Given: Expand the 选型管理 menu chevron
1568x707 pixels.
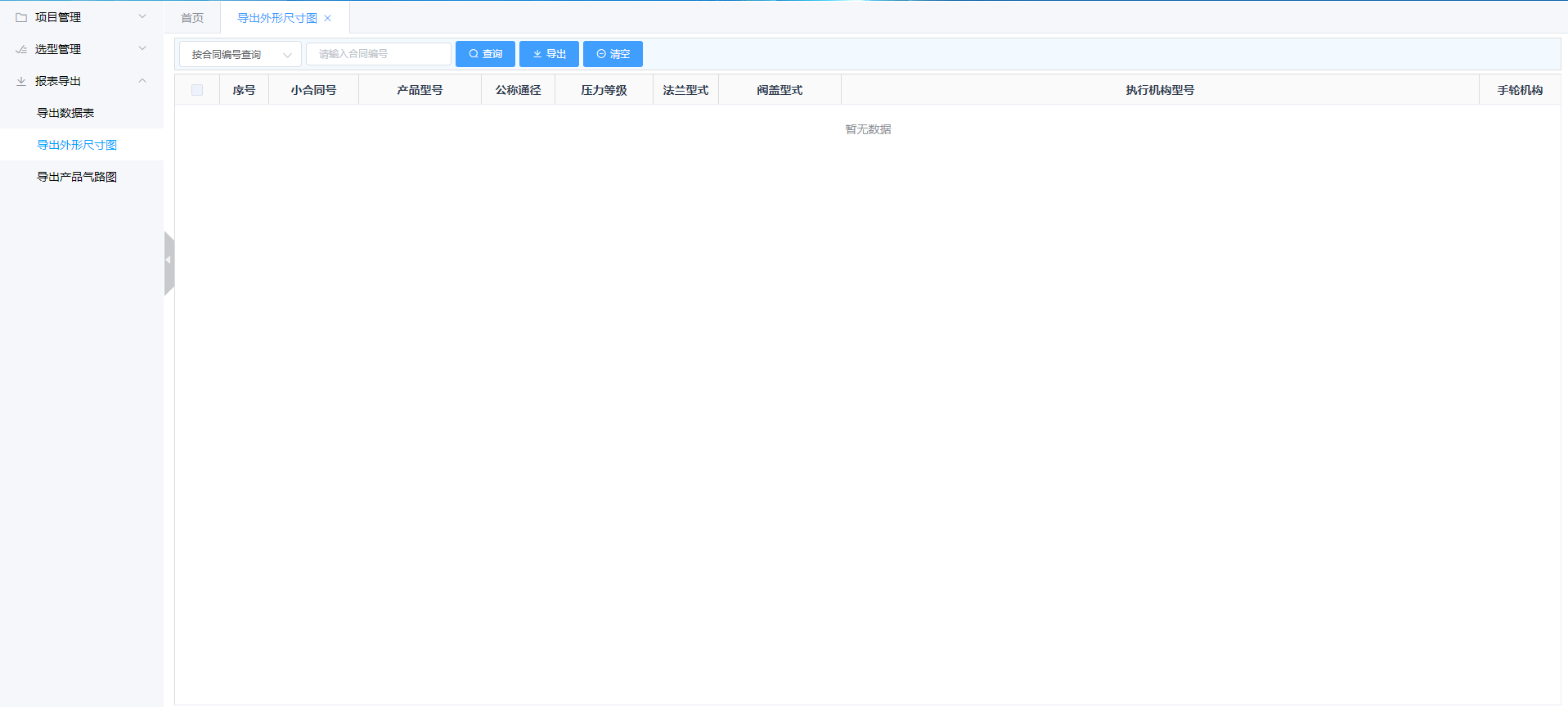Looking at the screenshot, I should pyautogui.click(x=142, y=48).
